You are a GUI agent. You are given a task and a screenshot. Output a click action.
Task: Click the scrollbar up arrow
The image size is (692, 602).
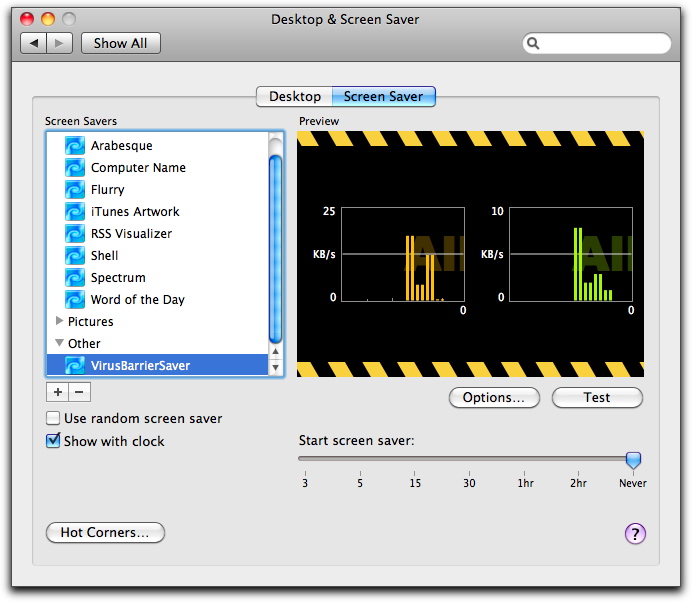pyautogui.click(x=275, y=351)
